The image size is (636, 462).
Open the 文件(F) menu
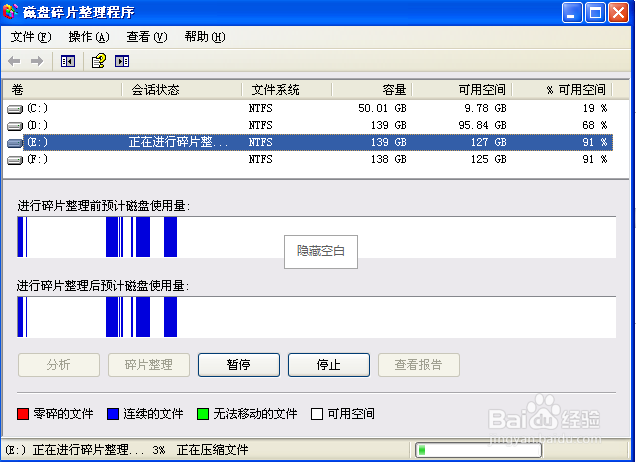[31, 37]
